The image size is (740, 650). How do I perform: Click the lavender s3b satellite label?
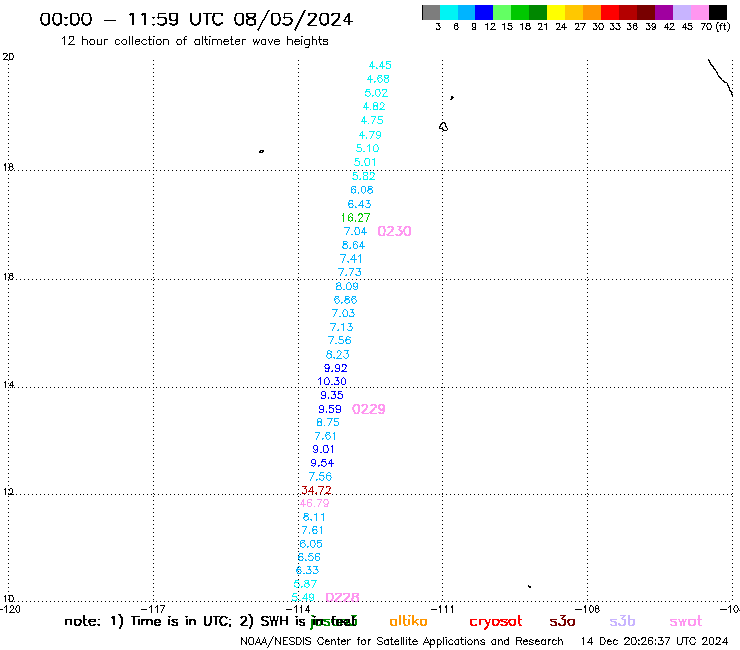(x=622, y=621)
